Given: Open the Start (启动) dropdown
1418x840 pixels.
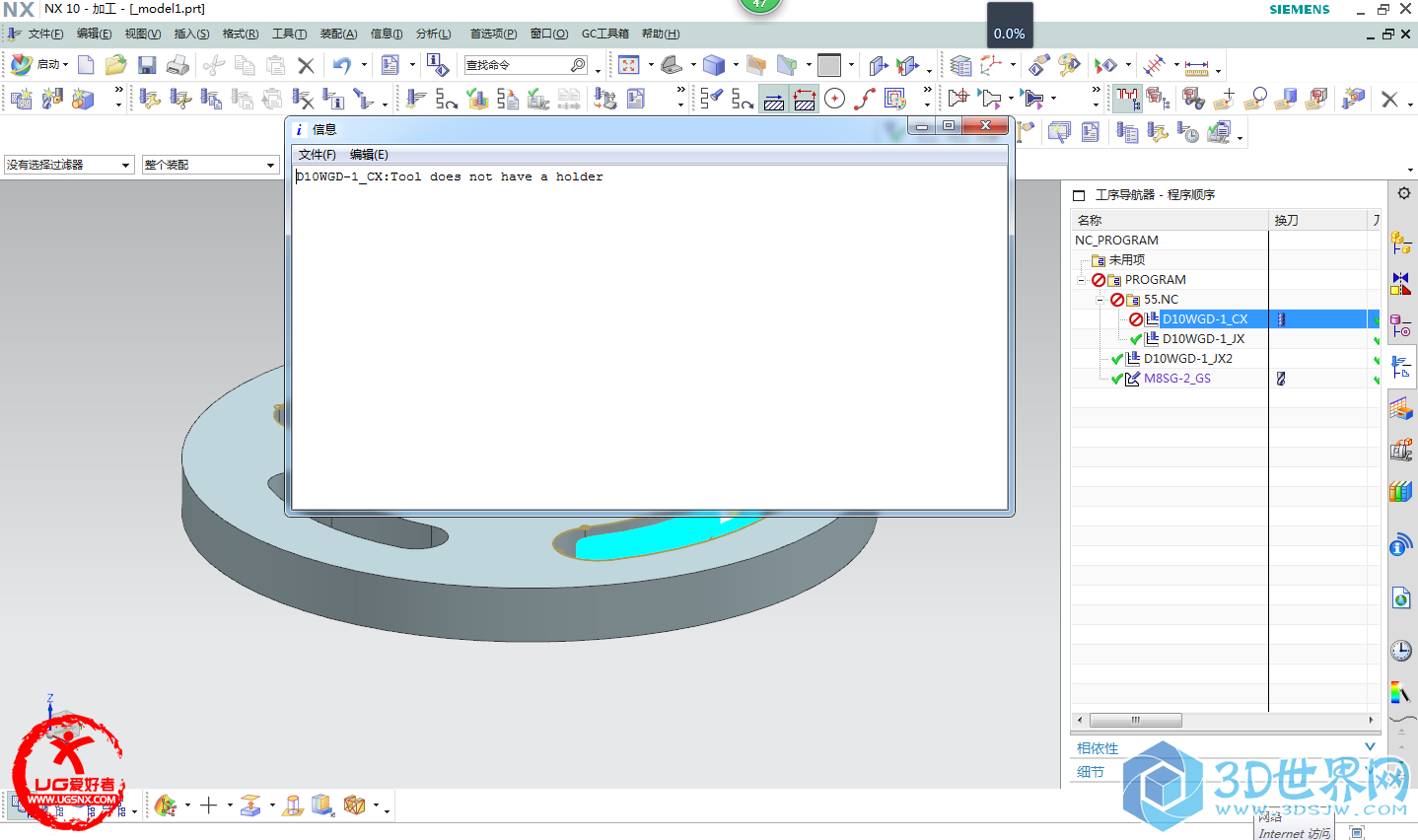Looking at the screenshot, I should click(39, 65).
